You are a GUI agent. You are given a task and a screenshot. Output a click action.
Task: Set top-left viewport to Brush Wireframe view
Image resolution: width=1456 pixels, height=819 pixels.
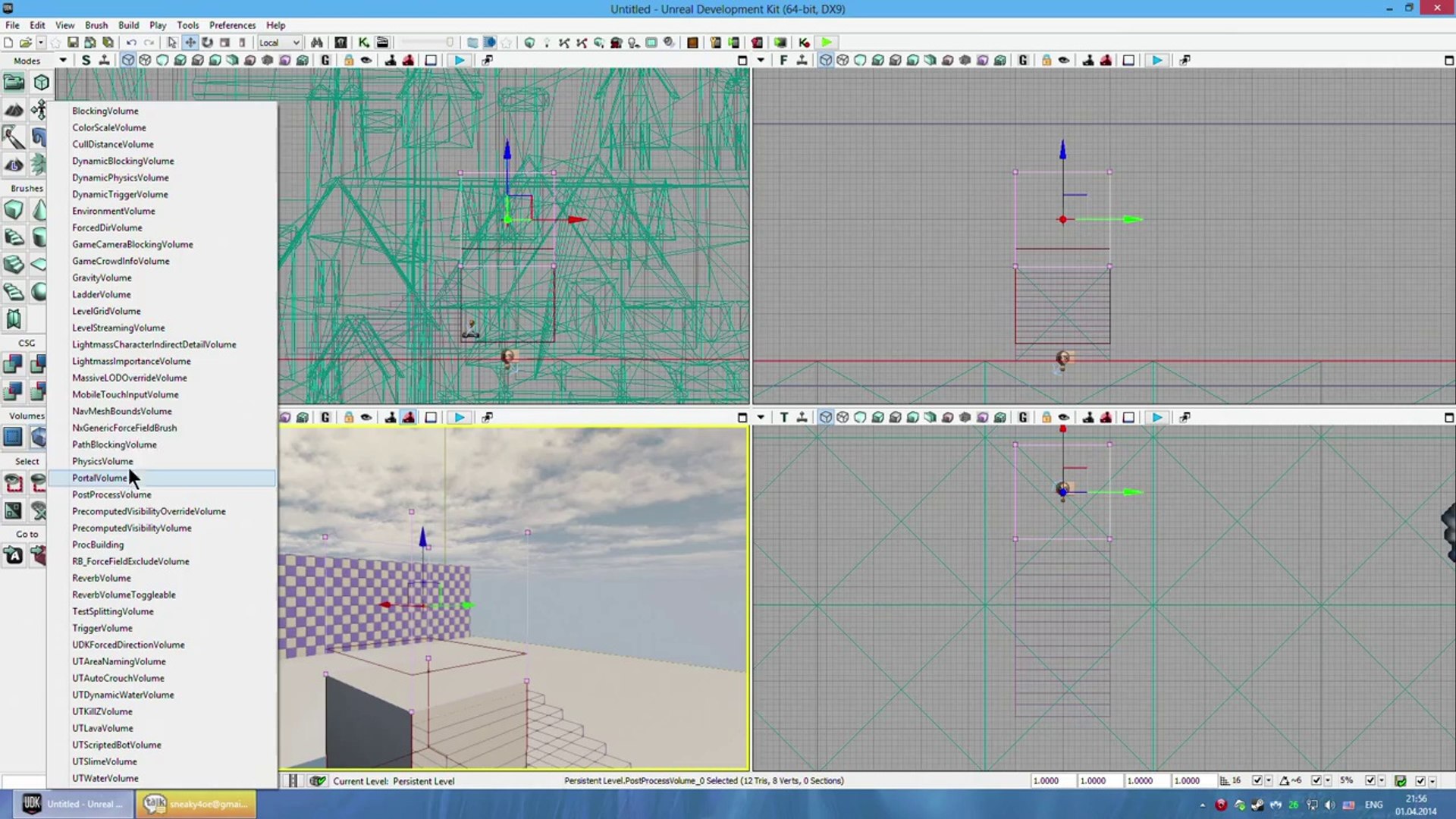(128, 61)
